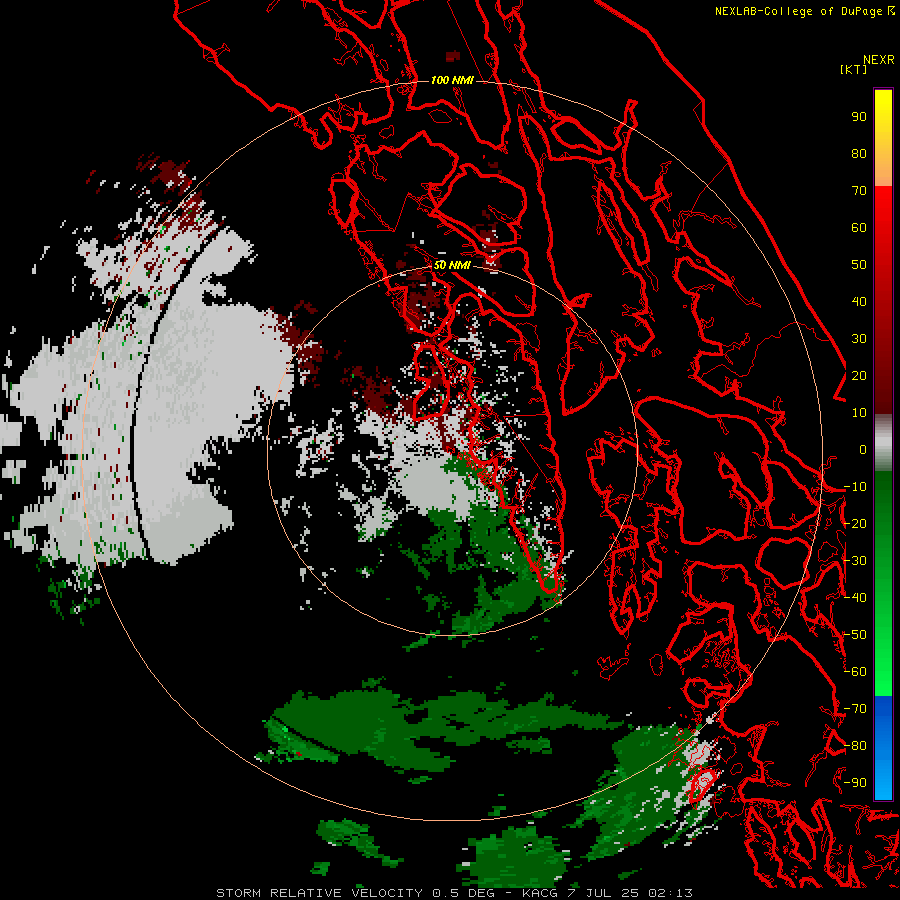Click the -80 value on velocity scale
The width and height of the screenshot is (900, 900).
point(855,746)
